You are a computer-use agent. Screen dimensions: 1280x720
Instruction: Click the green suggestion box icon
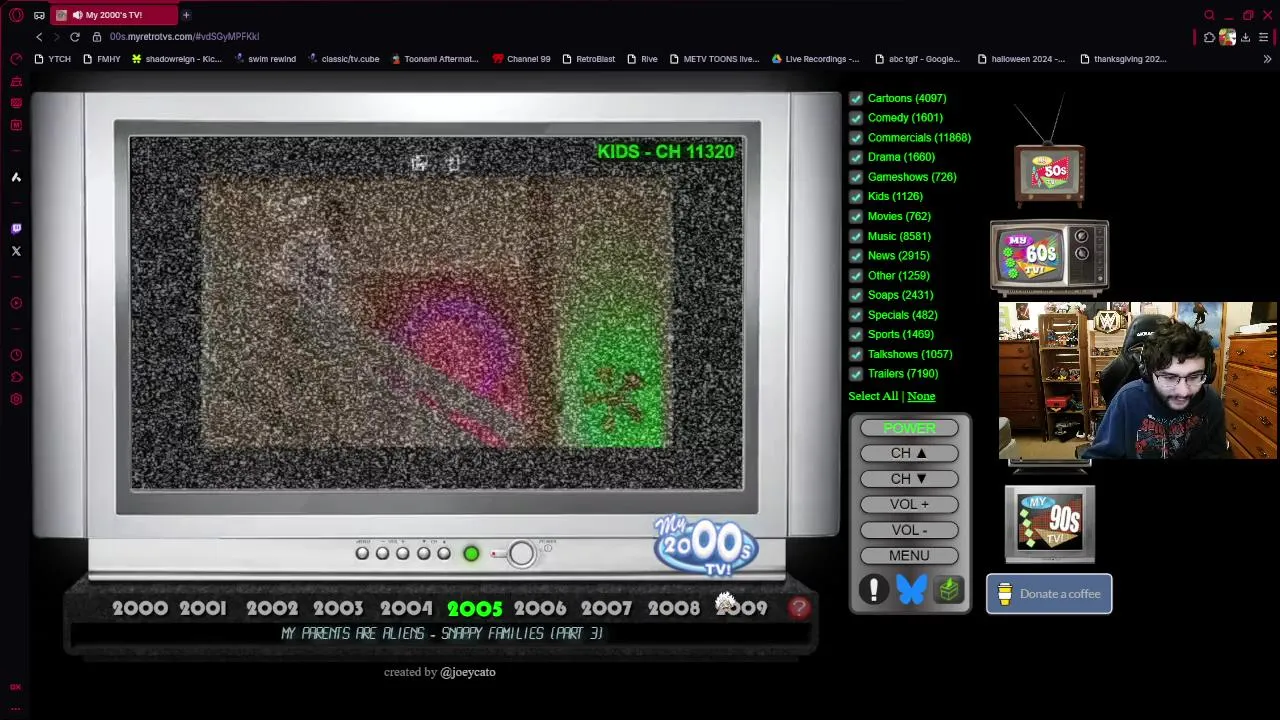coord(949,590)
